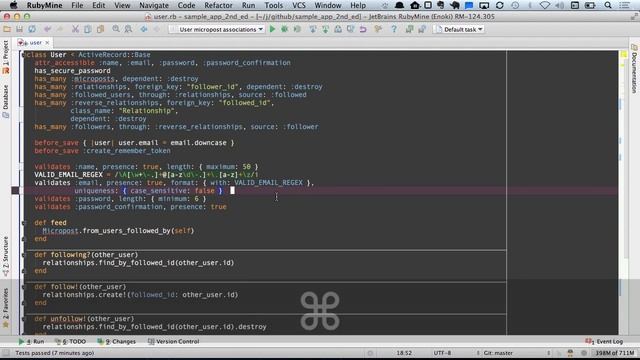Click the memory indicator 398M of 711M
The image size is (640, 360).
(614, 353)
